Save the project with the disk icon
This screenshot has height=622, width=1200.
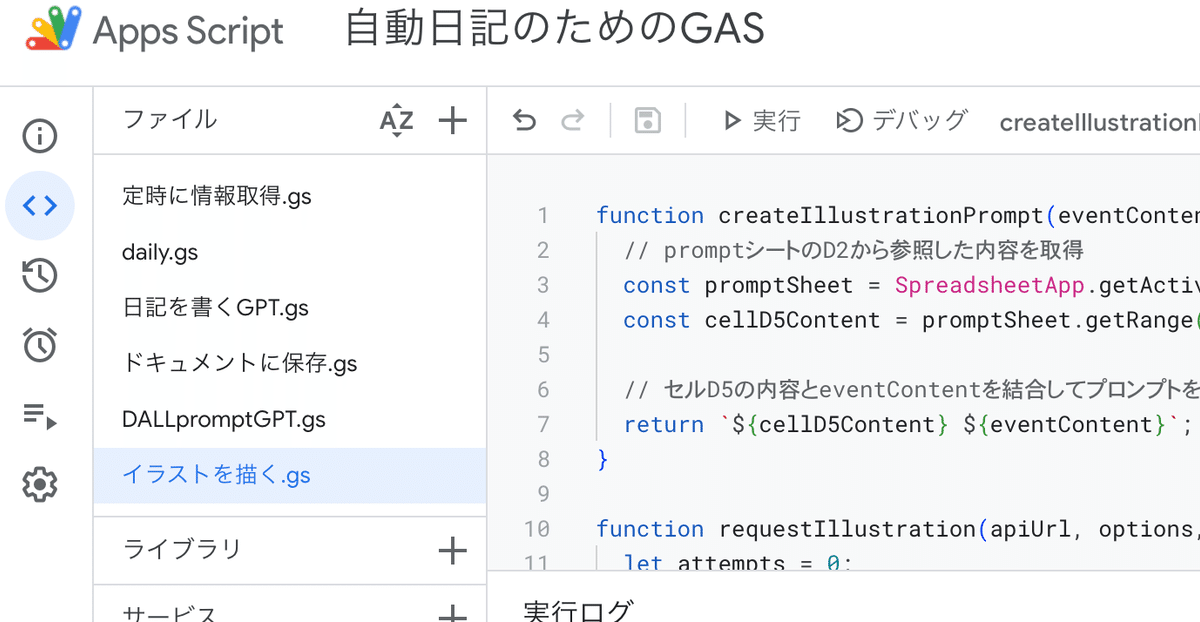coord(648,121)
